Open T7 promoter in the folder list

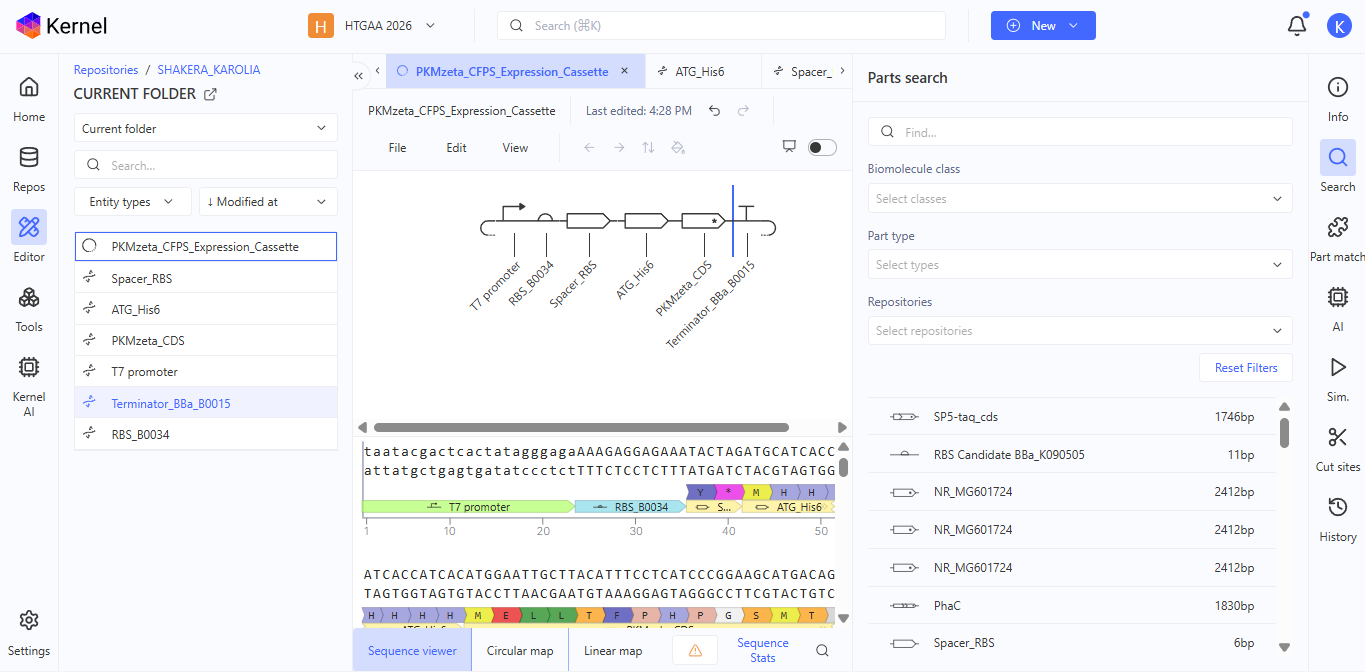coord(206,371)
